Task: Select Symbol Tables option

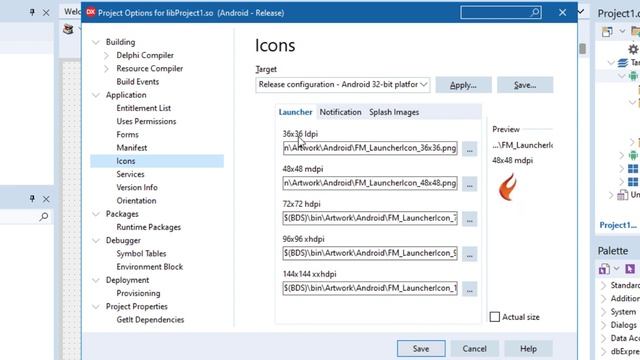Action: coord(141,253)
